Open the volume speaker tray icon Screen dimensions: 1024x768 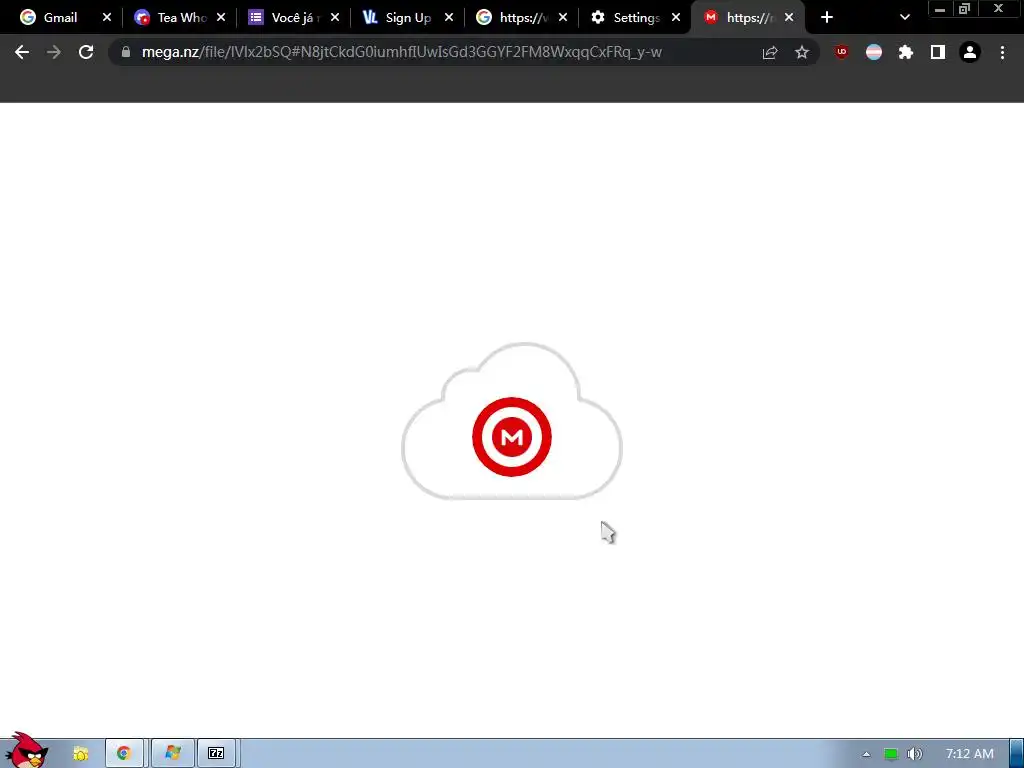click(915, 754)
